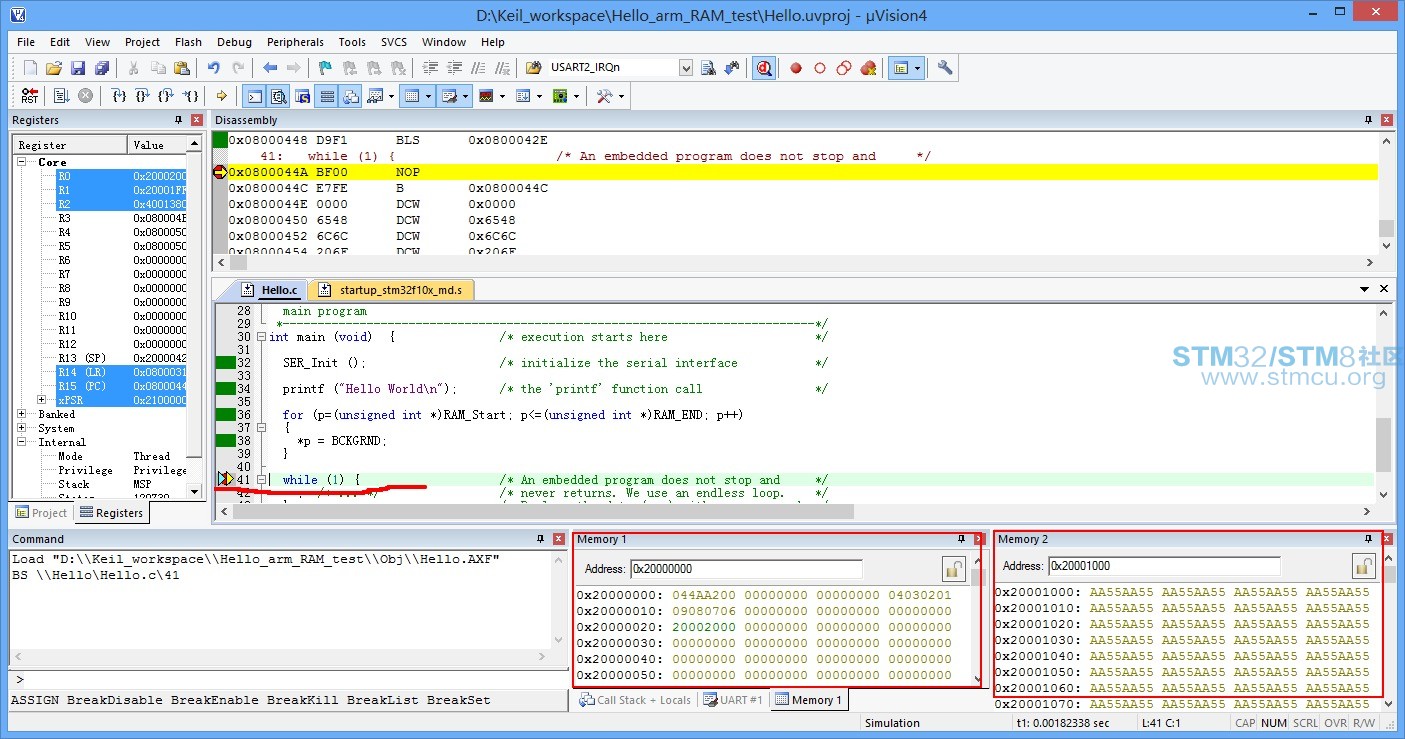Toggle the breakpoint marker at source line 41
Screen dimensions: 1405x739
click(x=225, y=480)
